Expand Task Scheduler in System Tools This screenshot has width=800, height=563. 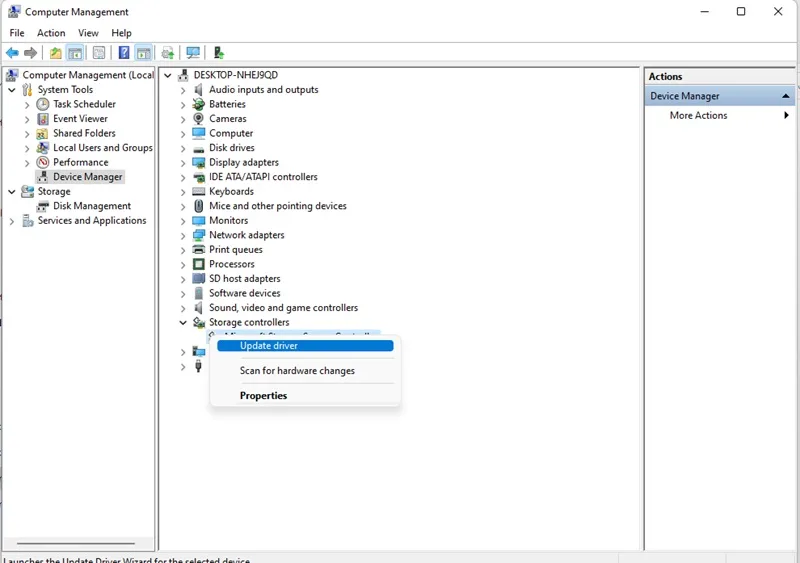pyautogui.click(x=27, y=105)
